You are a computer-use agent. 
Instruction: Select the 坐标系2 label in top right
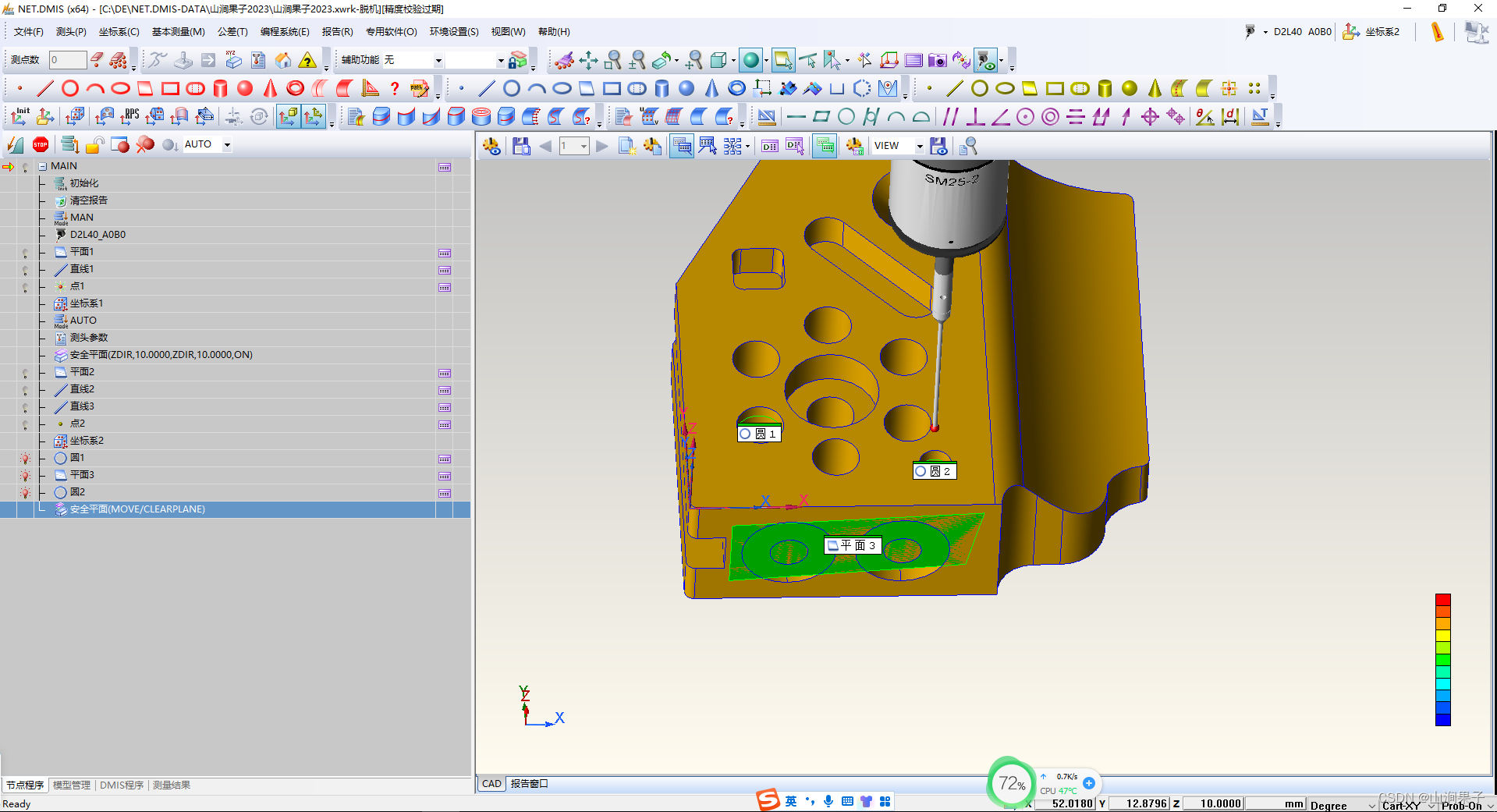(x=1382, y=32)
